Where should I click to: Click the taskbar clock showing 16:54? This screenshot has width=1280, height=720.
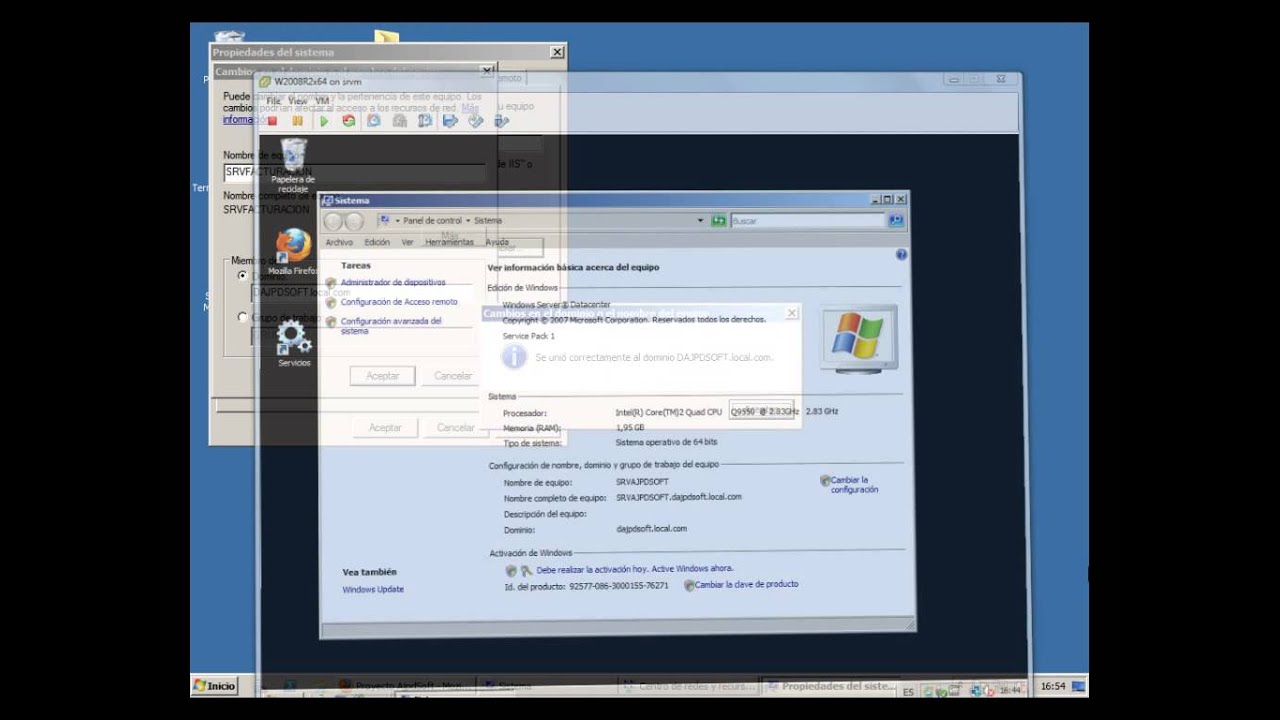pyautogui.click(x=1053, y=687)
